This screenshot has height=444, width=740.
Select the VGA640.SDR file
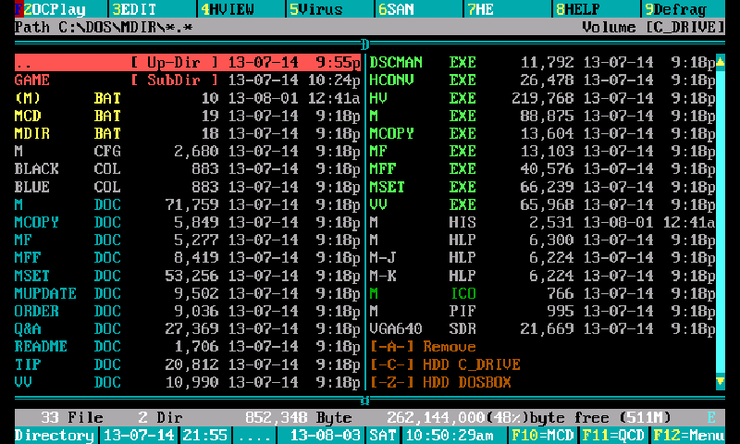pos(422,329)
